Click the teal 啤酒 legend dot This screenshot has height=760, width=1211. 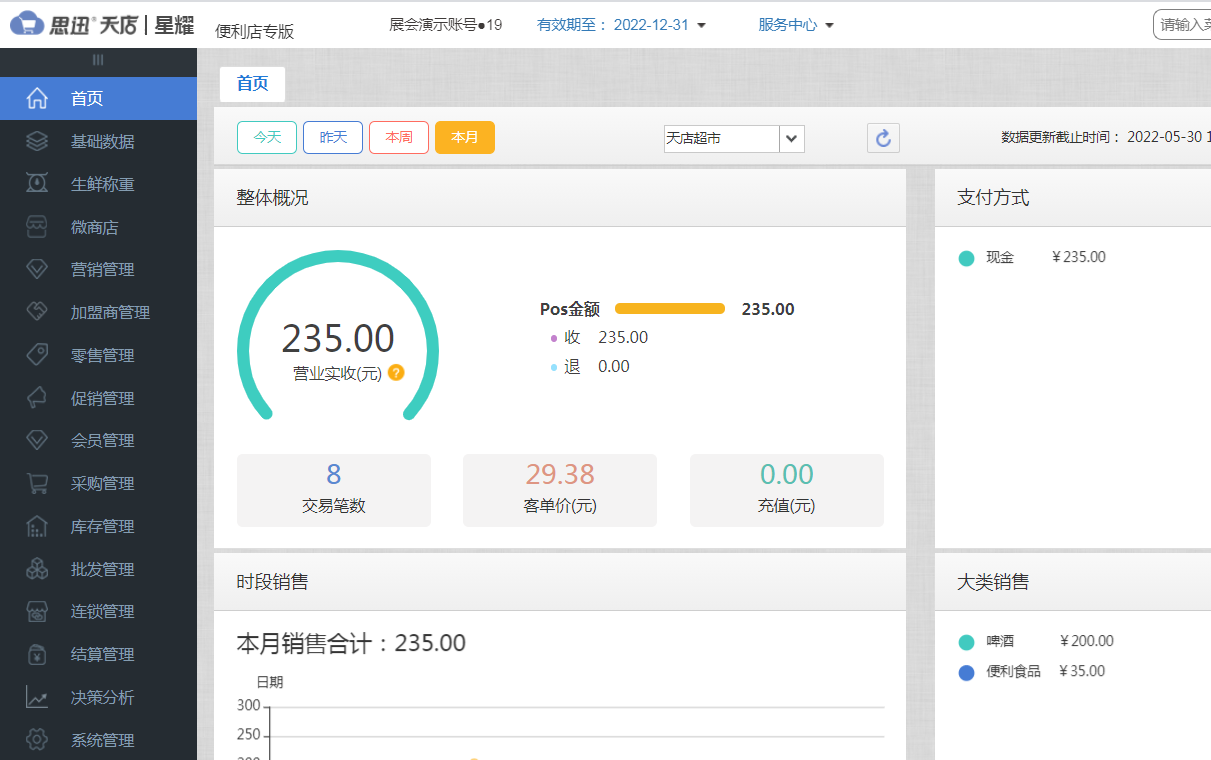[966, 642]
